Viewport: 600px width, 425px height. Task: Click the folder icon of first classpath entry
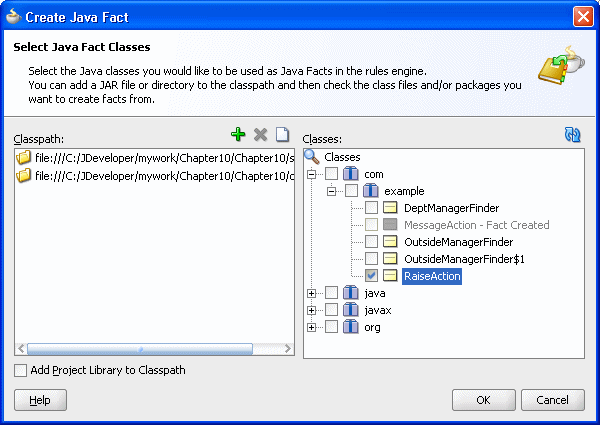(23, 158)
